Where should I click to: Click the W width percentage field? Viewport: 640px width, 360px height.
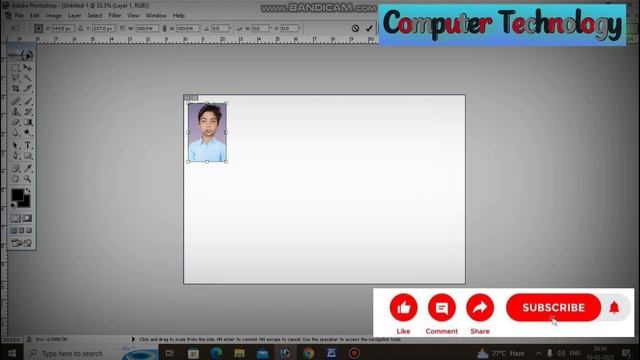[x=147, y=28]
